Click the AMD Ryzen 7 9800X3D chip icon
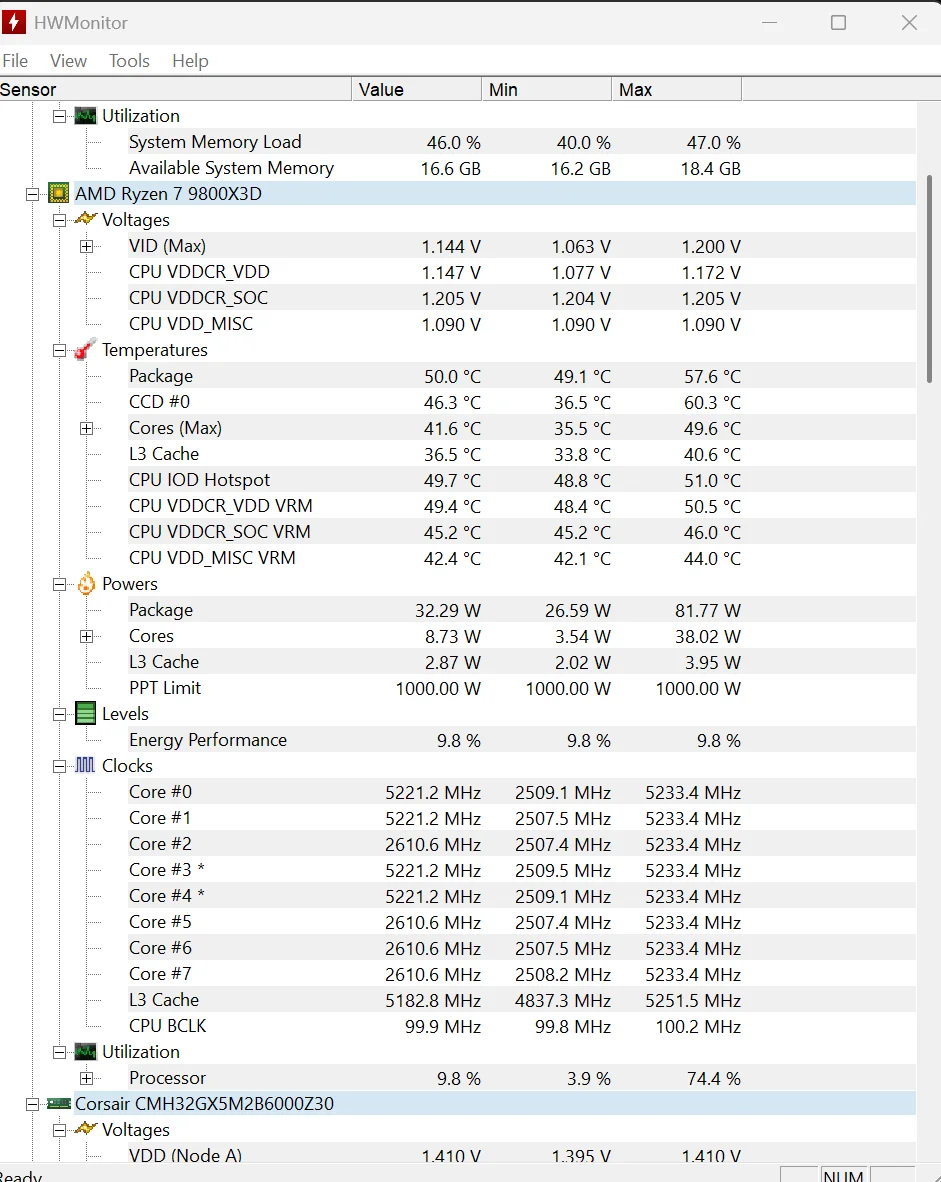Image resolution: width=941 pixels, height=1182 pixels. [58, 193]
